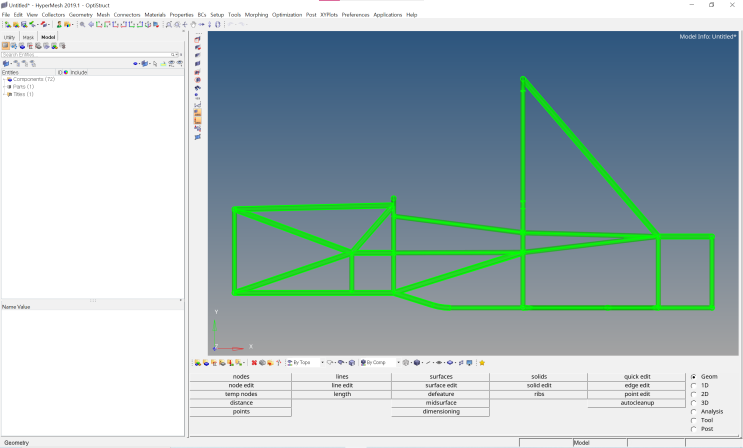
Task: Select the Geom radio button
Action: point(694,377)
